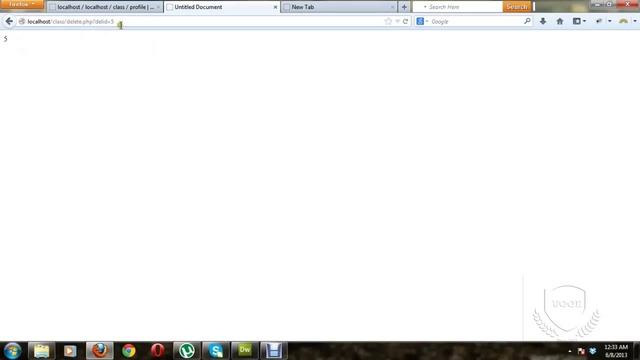Click the site identity globe icon
Screen dimensions: 640x360
[22, 21]
